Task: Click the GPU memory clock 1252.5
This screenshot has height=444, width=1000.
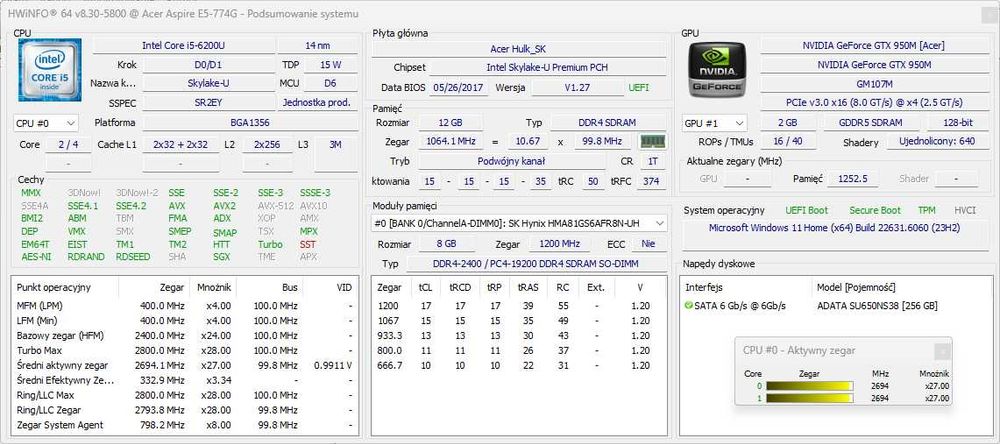Action: pos(852,179)
